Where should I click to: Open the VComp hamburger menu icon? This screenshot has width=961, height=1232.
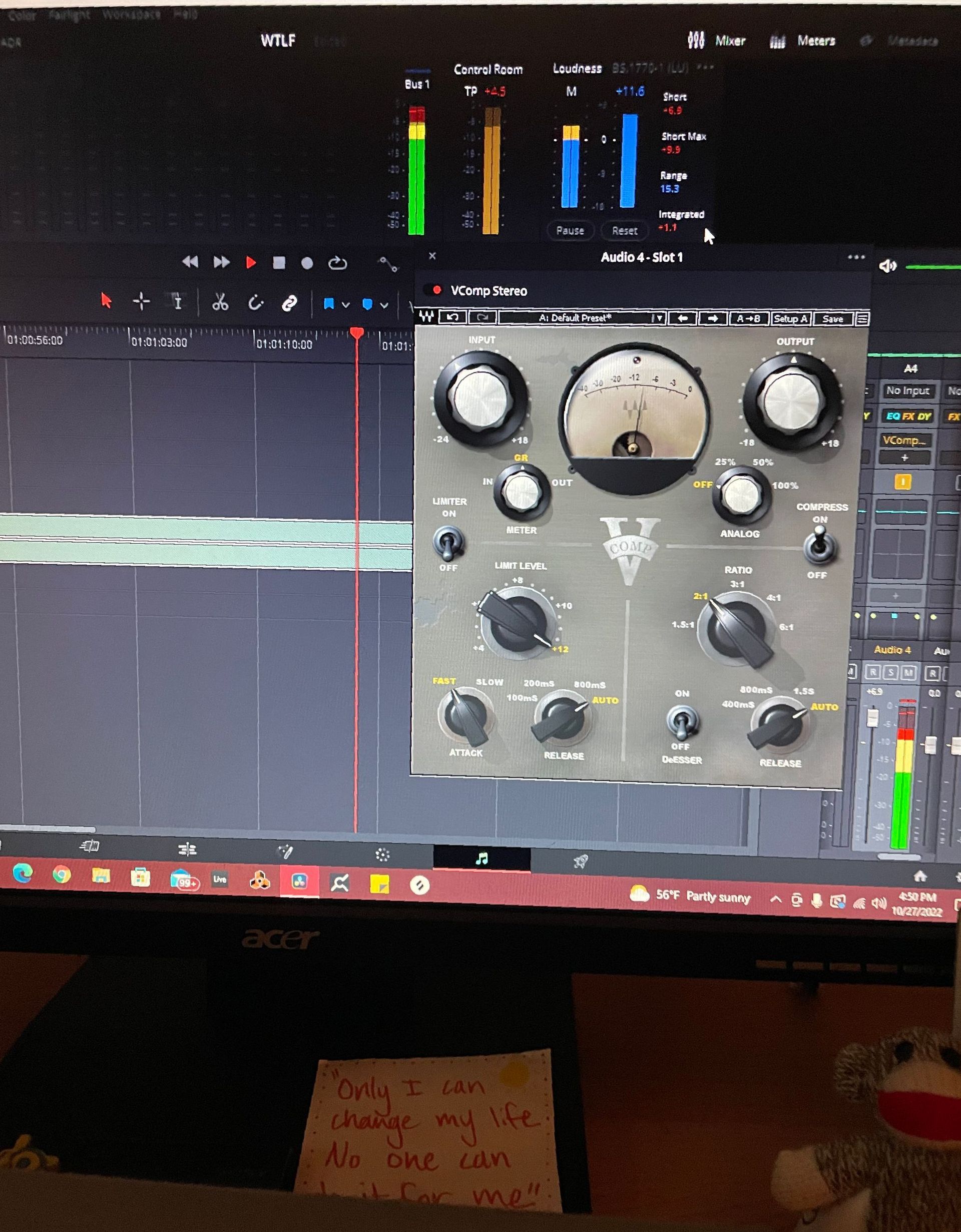point(862,320)
